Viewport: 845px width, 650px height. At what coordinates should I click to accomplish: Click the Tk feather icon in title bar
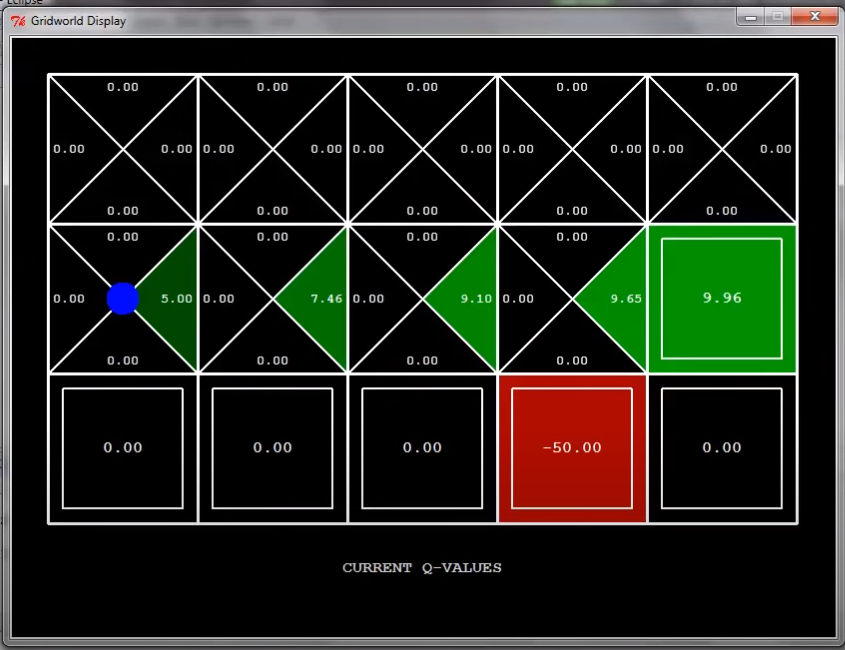[17, 20]
